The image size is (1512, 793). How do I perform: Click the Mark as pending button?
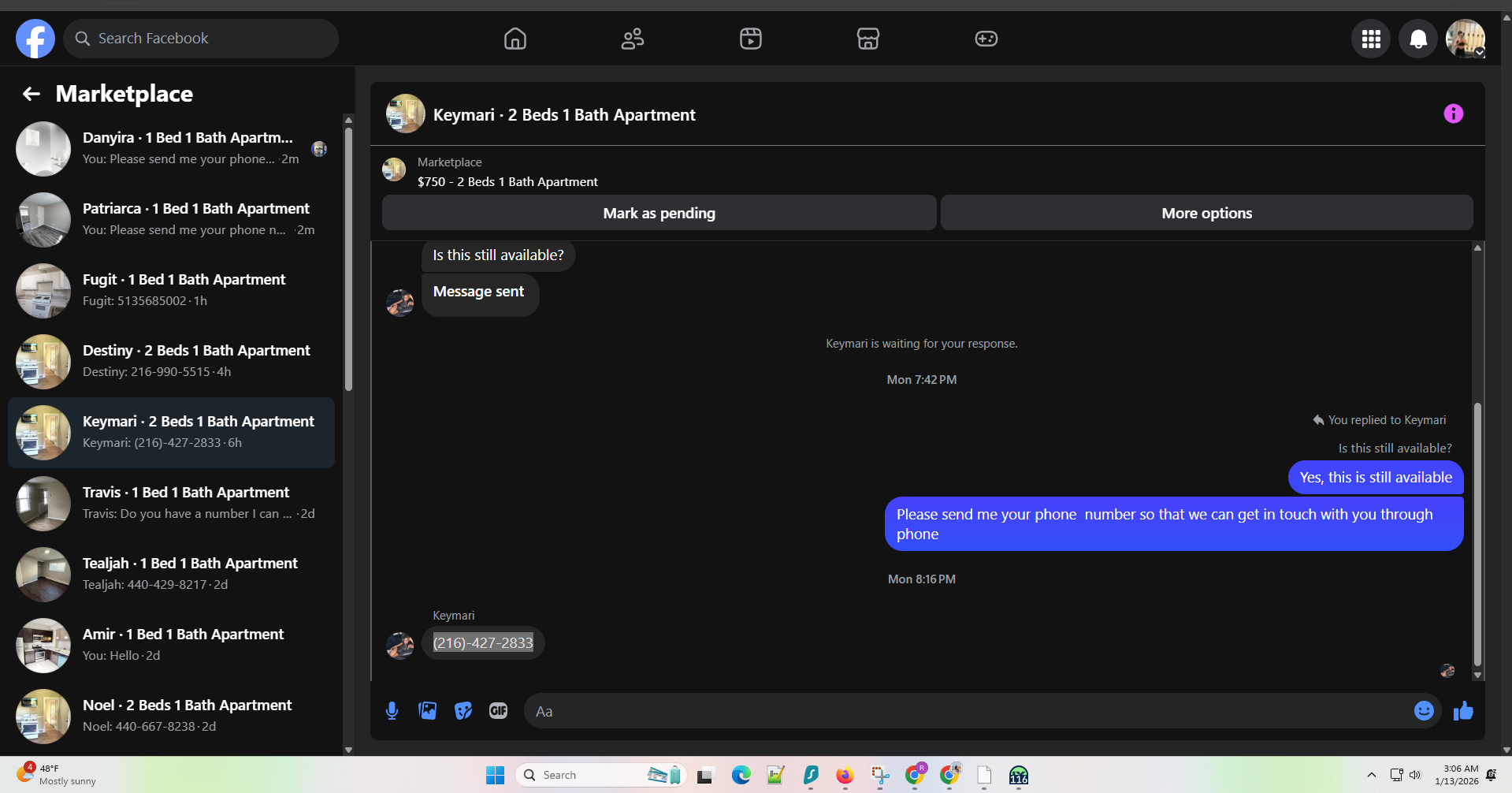coord(659,213)
